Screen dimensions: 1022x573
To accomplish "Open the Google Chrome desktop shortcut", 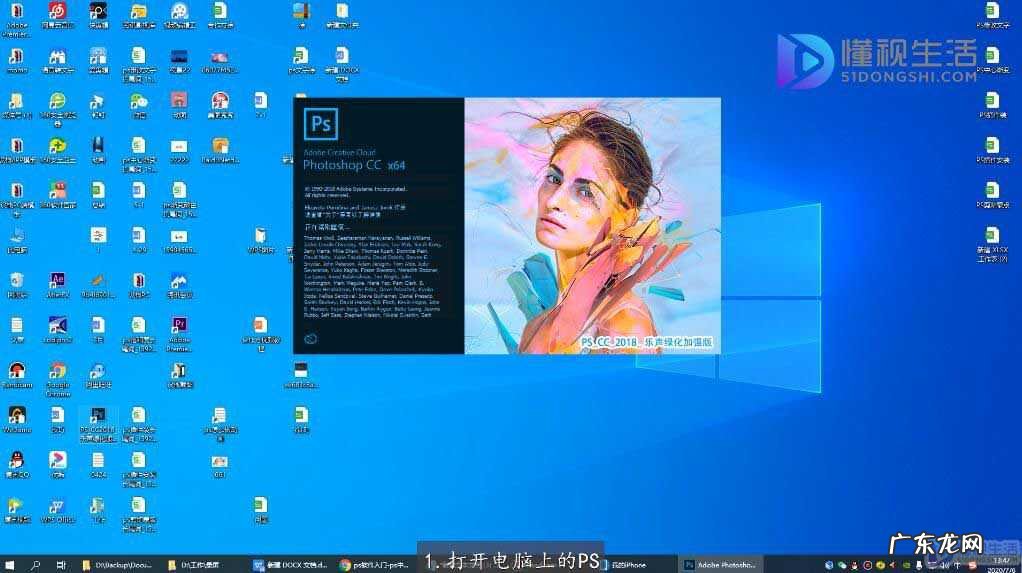I will click(x=57, y=373).
